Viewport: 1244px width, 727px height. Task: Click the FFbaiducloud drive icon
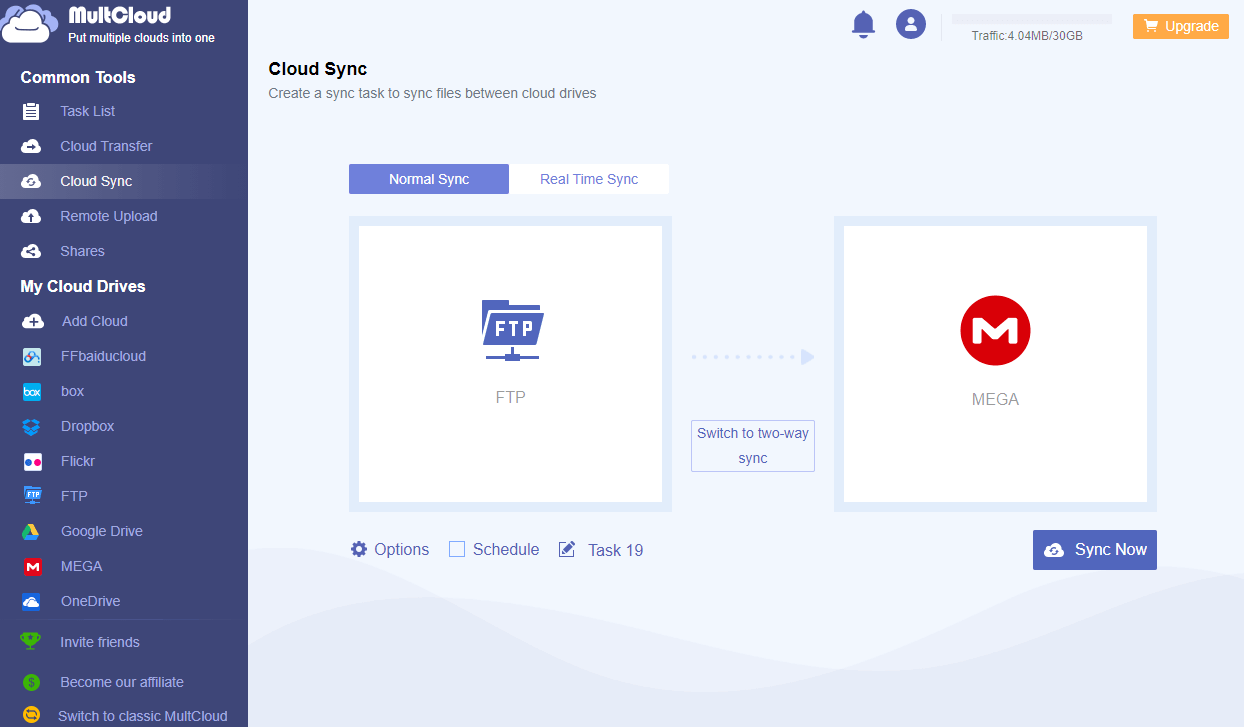32,356
